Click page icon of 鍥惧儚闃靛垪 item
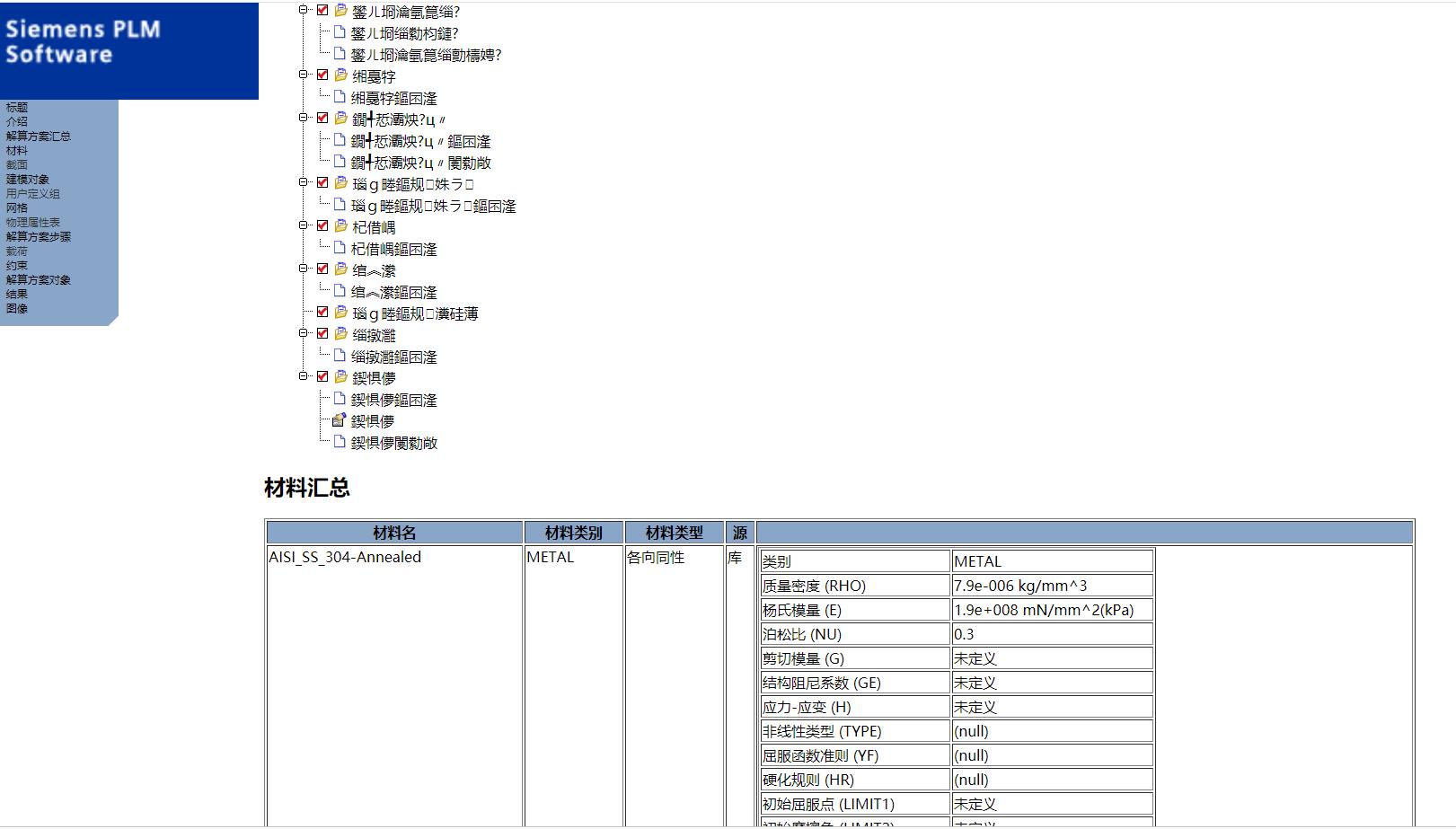 click(x=340, y=441)
